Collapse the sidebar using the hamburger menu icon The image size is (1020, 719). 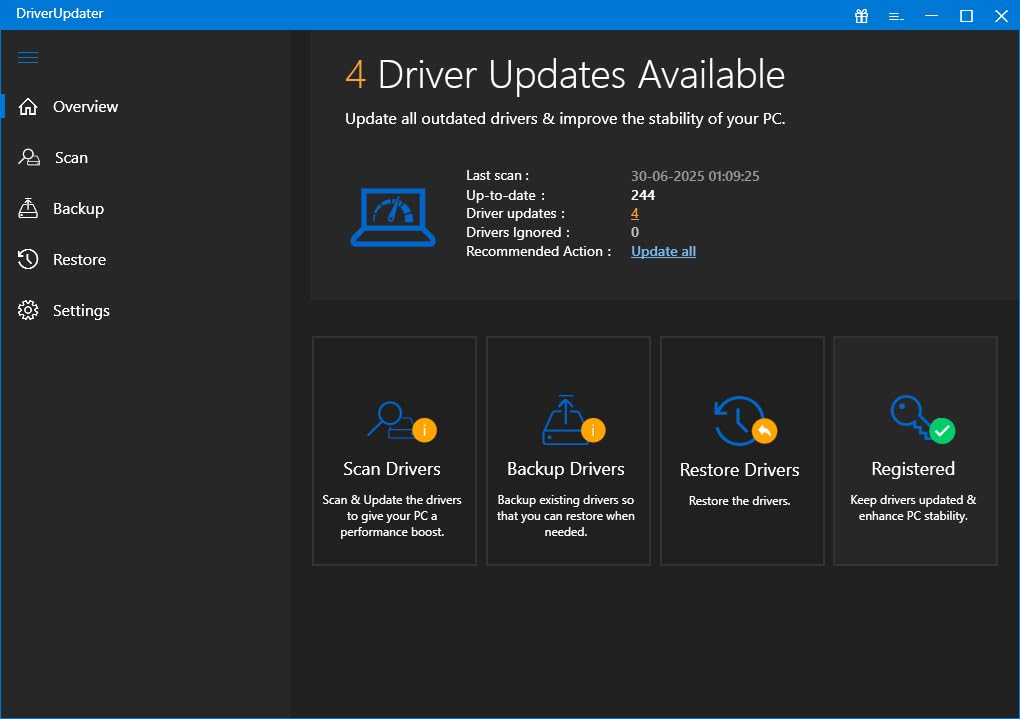28,57
